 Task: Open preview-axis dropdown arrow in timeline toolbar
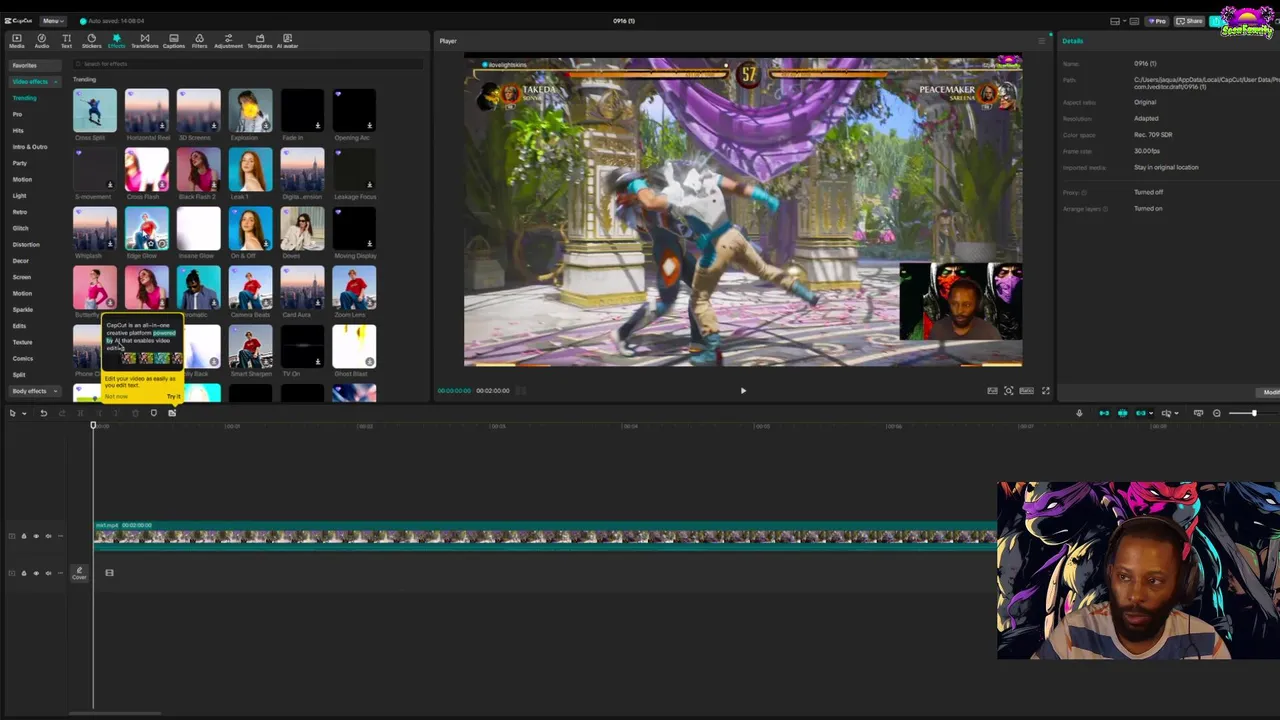1176,413
